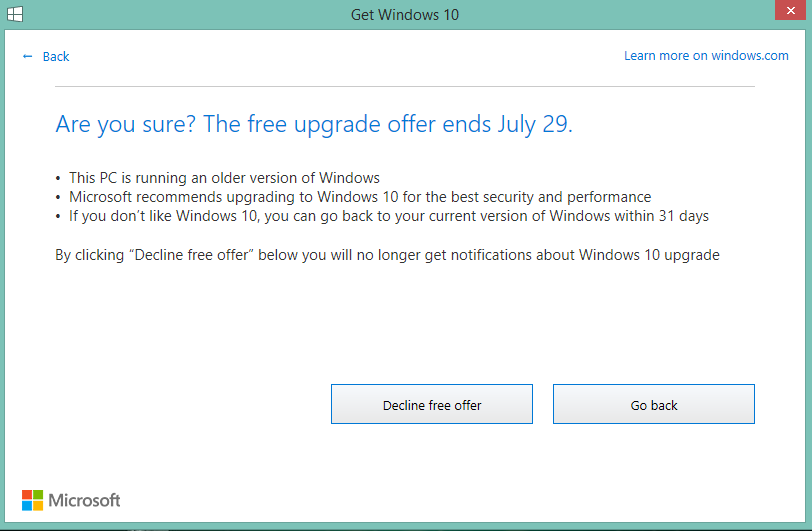Click the Get Windows 10 title text
The width and height of the screenshot is (812, 531).
pos(405,15)
